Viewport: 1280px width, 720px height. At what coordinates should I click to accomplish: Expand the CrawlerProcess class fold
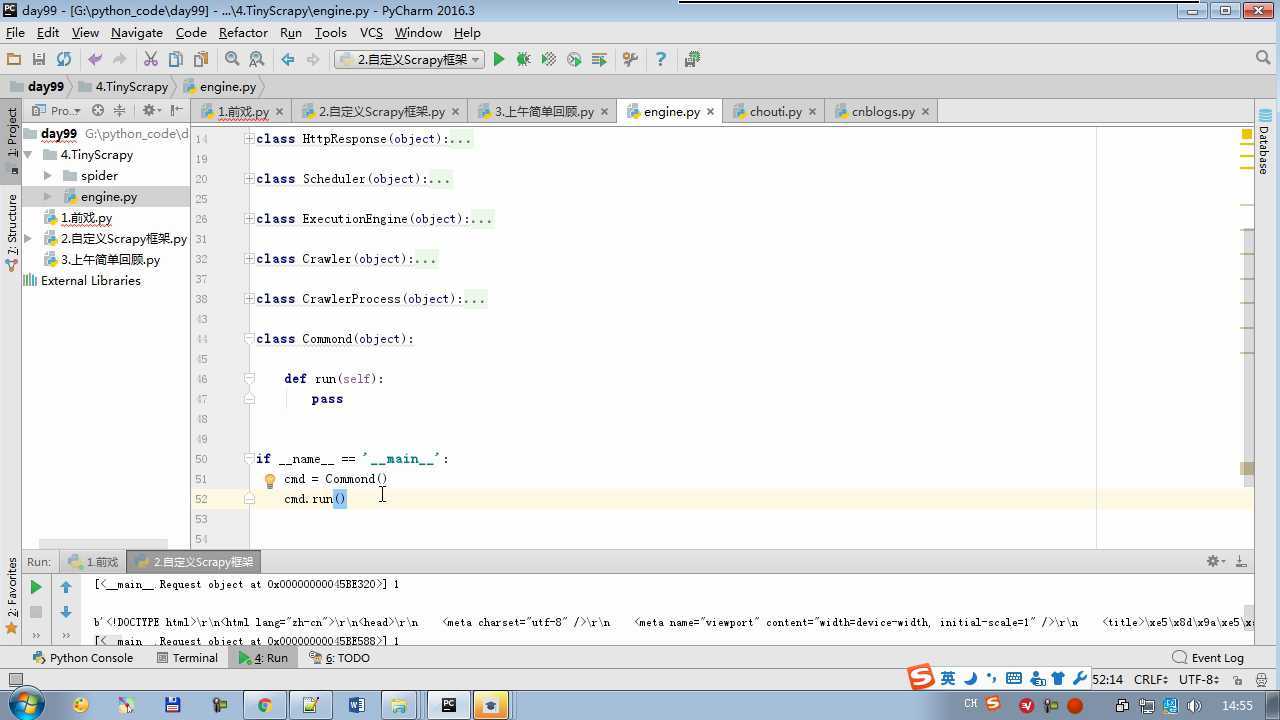pyautogui.click(x=249, y=299)
